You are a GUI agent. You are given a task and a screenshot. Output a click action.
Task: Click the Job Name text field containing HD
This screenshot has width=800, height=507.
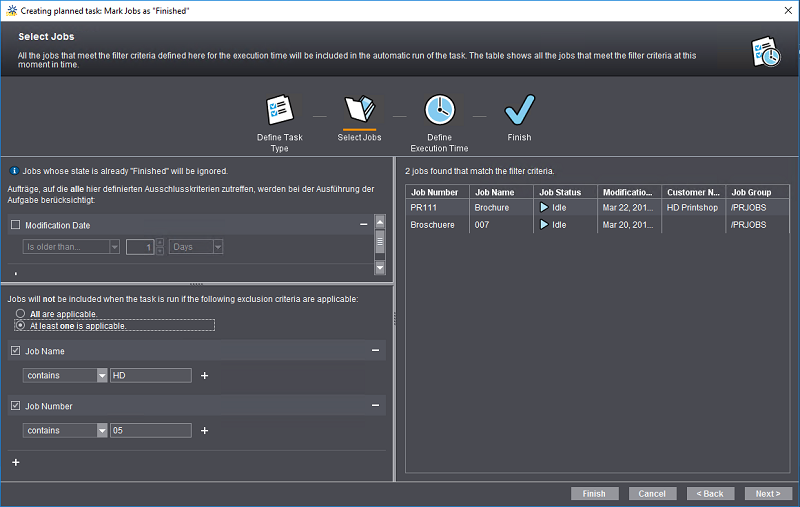tap(150, 376)
